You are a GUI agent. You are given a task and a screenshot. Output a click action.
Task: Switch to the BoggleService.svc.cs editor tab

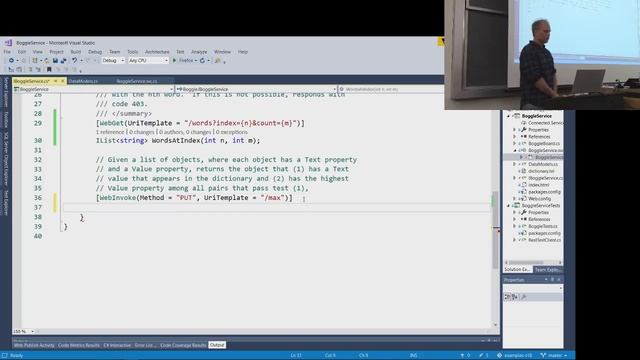pyautogui.click(x=137, y=81)
